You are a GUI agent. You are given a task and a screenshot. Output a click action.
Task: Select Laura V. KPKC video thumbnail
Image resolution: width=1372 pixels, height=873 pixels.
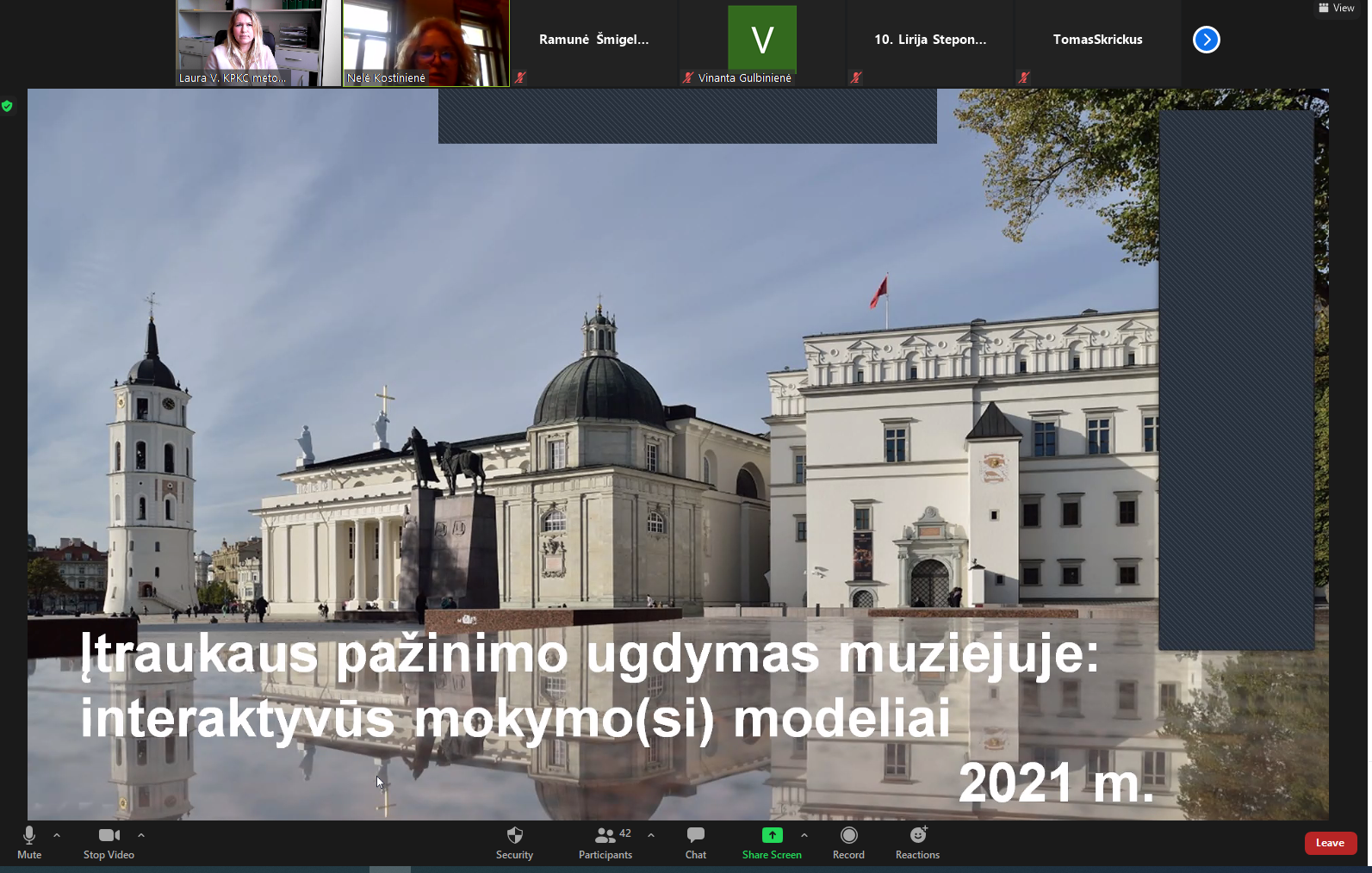click(x=258, y=43)
